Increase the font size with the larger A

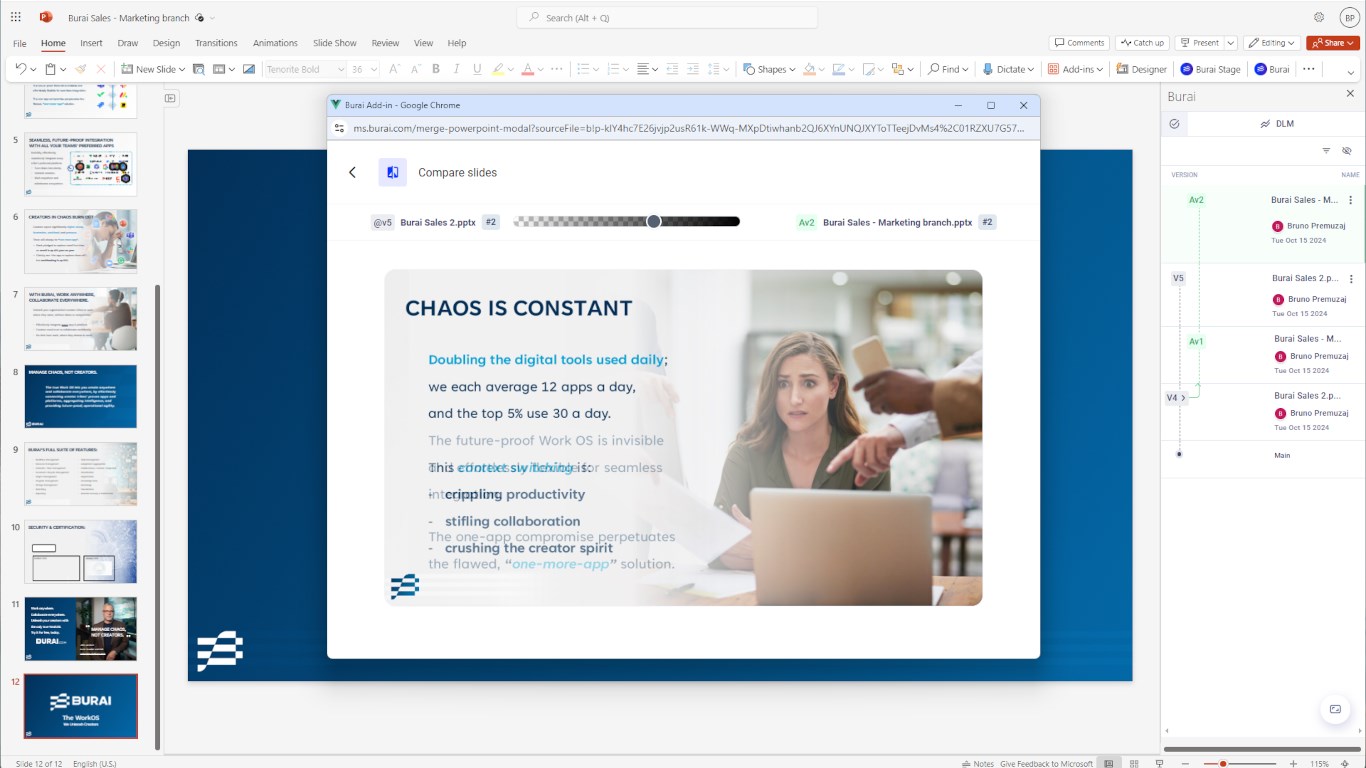pyautogui.click(x=394, y=69)
